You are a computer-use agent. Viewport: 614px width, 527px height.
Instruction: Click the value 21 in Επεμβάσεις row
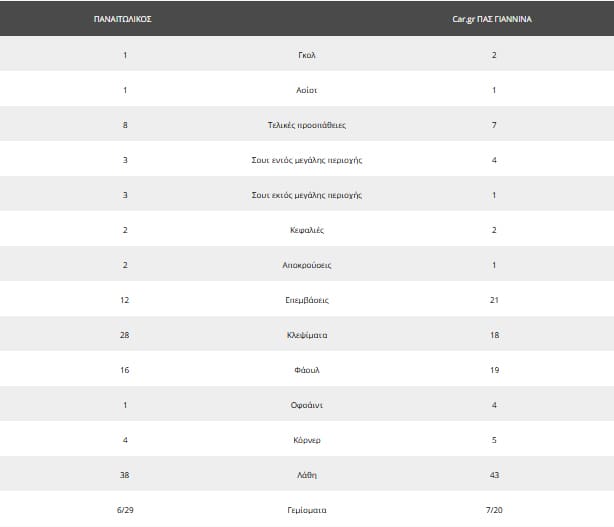pos(491,300)
